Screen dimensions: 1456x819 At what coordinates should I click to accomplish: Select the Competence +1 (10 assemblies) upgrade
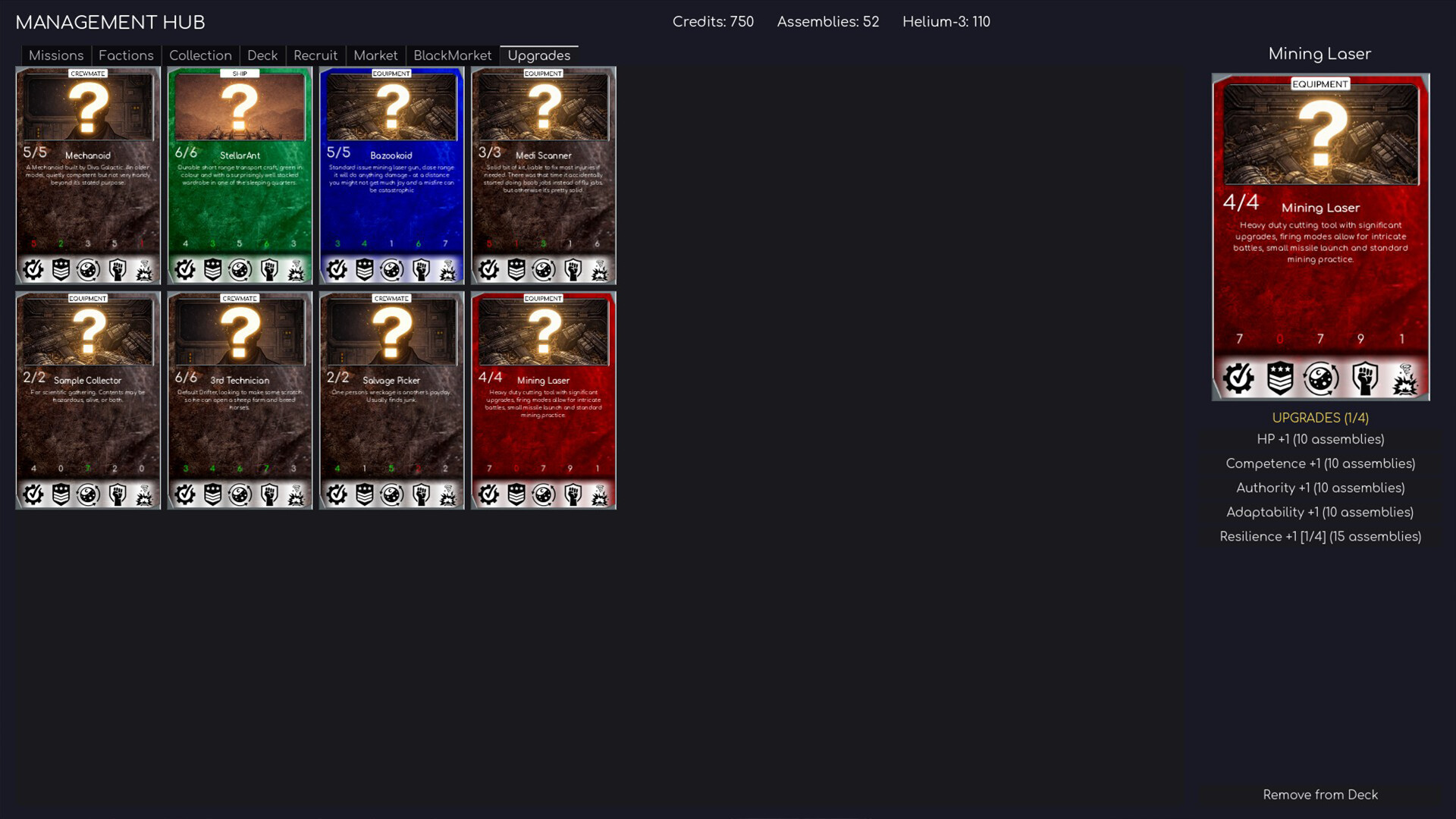click(x=1319, y=463)
